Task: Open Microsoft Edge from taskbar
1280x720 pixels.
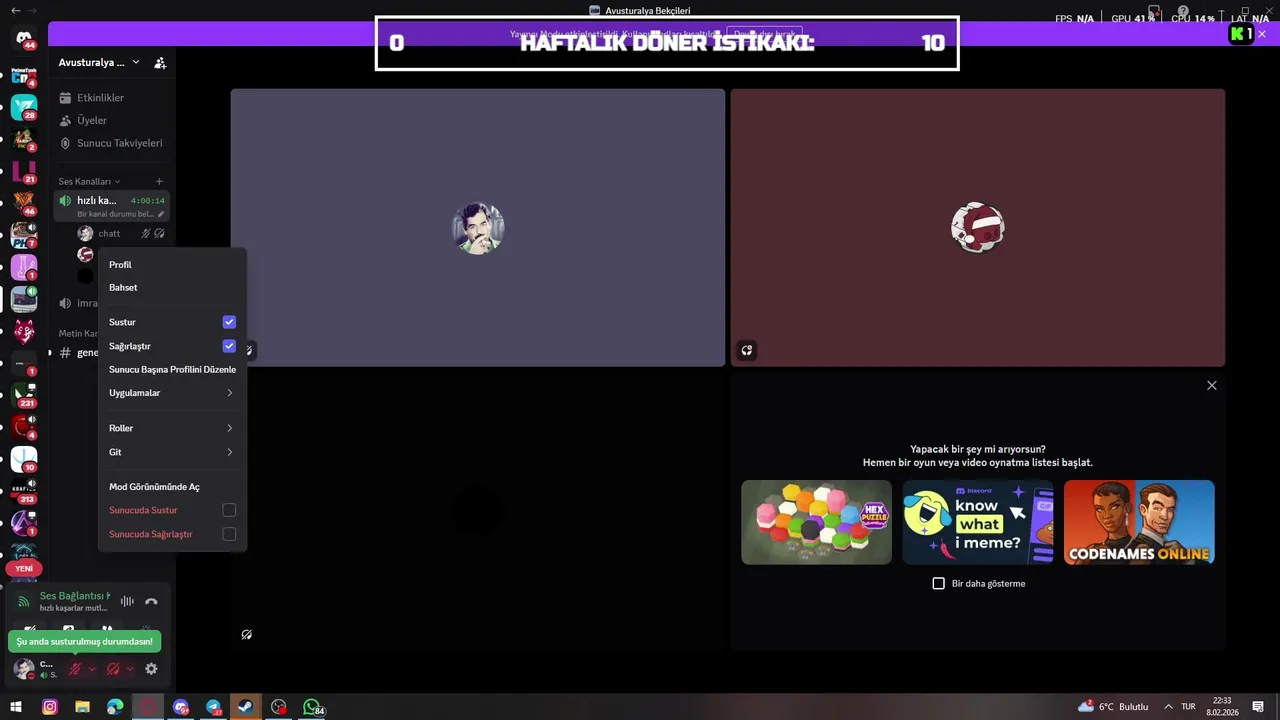Action: click(x=115, y=707)
